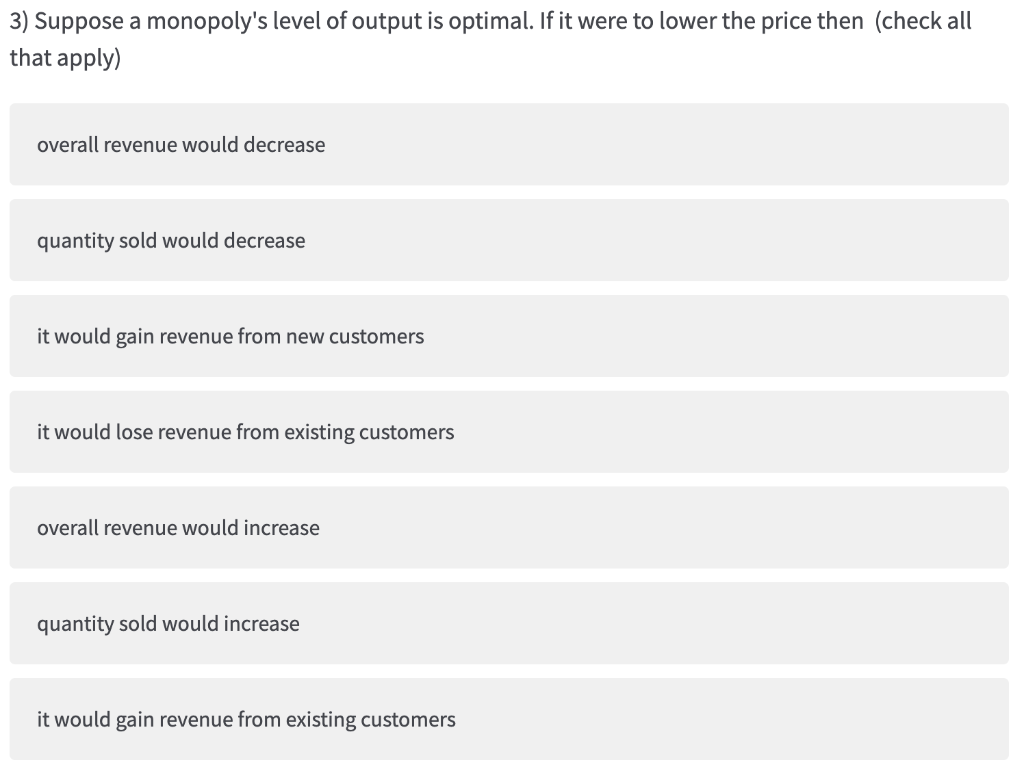Click the 'overall revenue would decrease' answer box

click(x=509, y=144)
